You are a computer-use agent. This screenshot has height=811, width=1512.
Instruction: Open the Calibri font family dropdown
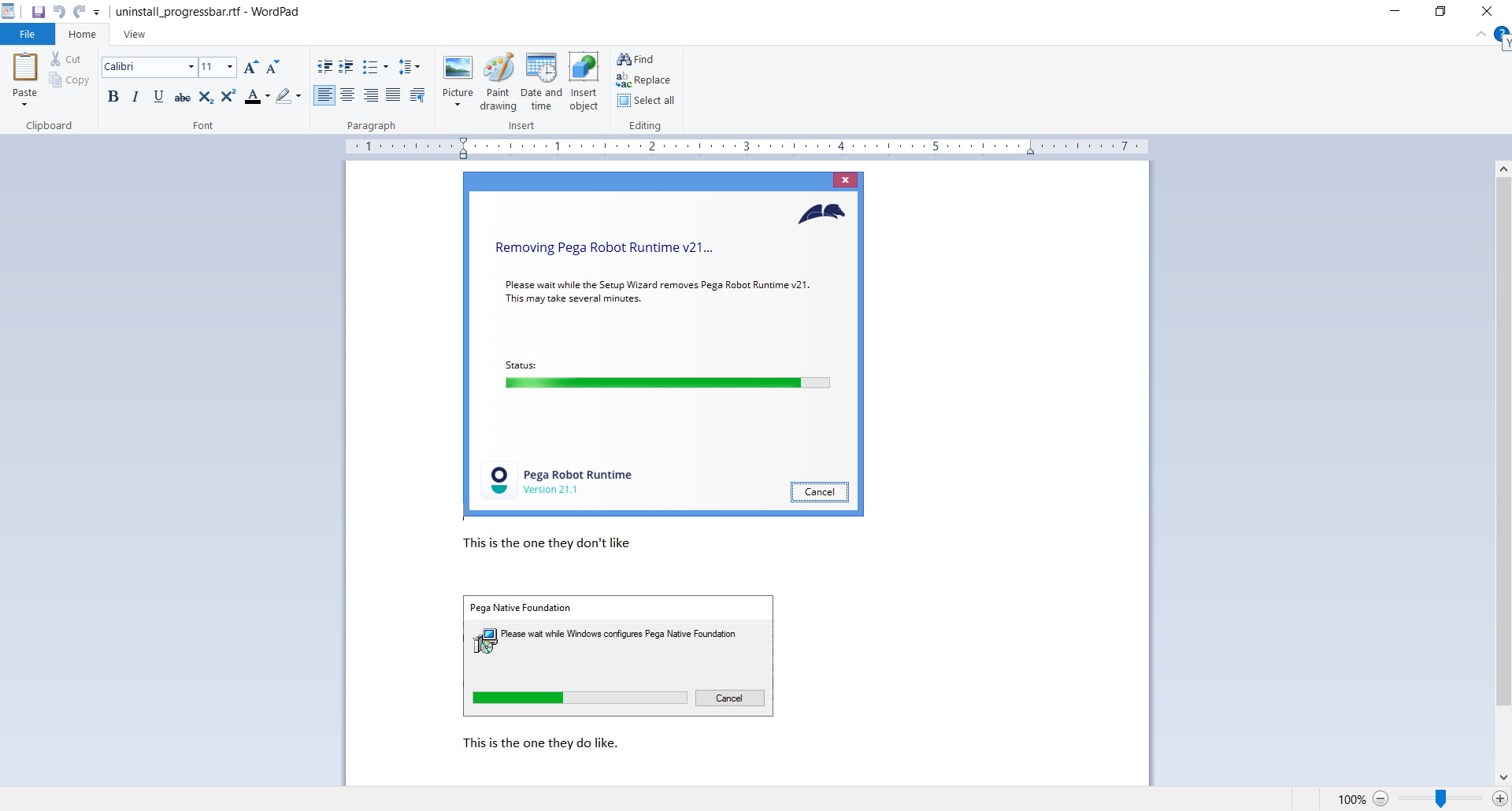pyautogui.click(x=191, y=67)
